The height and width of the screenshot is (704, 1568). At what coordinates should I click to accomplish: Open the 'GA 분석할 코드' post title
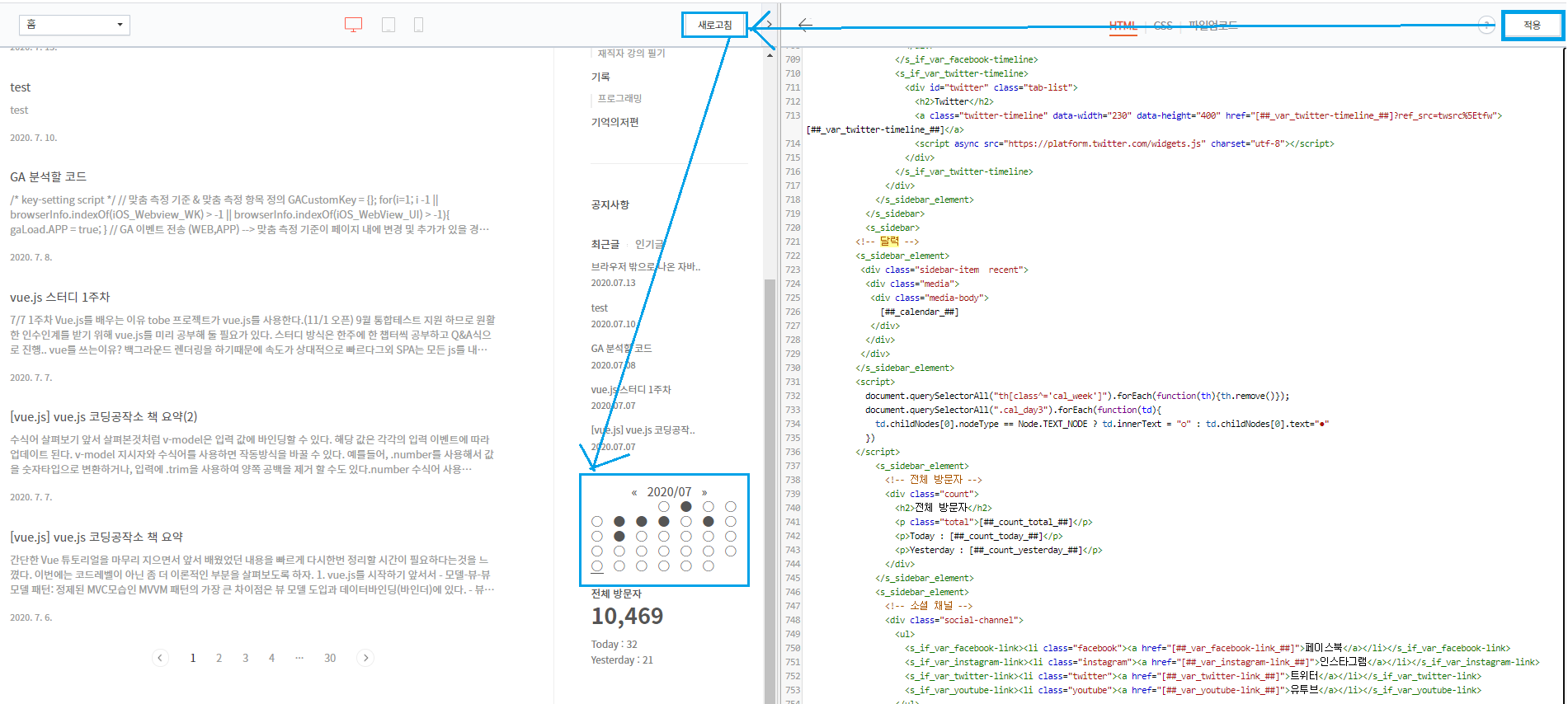pos(49,177)
